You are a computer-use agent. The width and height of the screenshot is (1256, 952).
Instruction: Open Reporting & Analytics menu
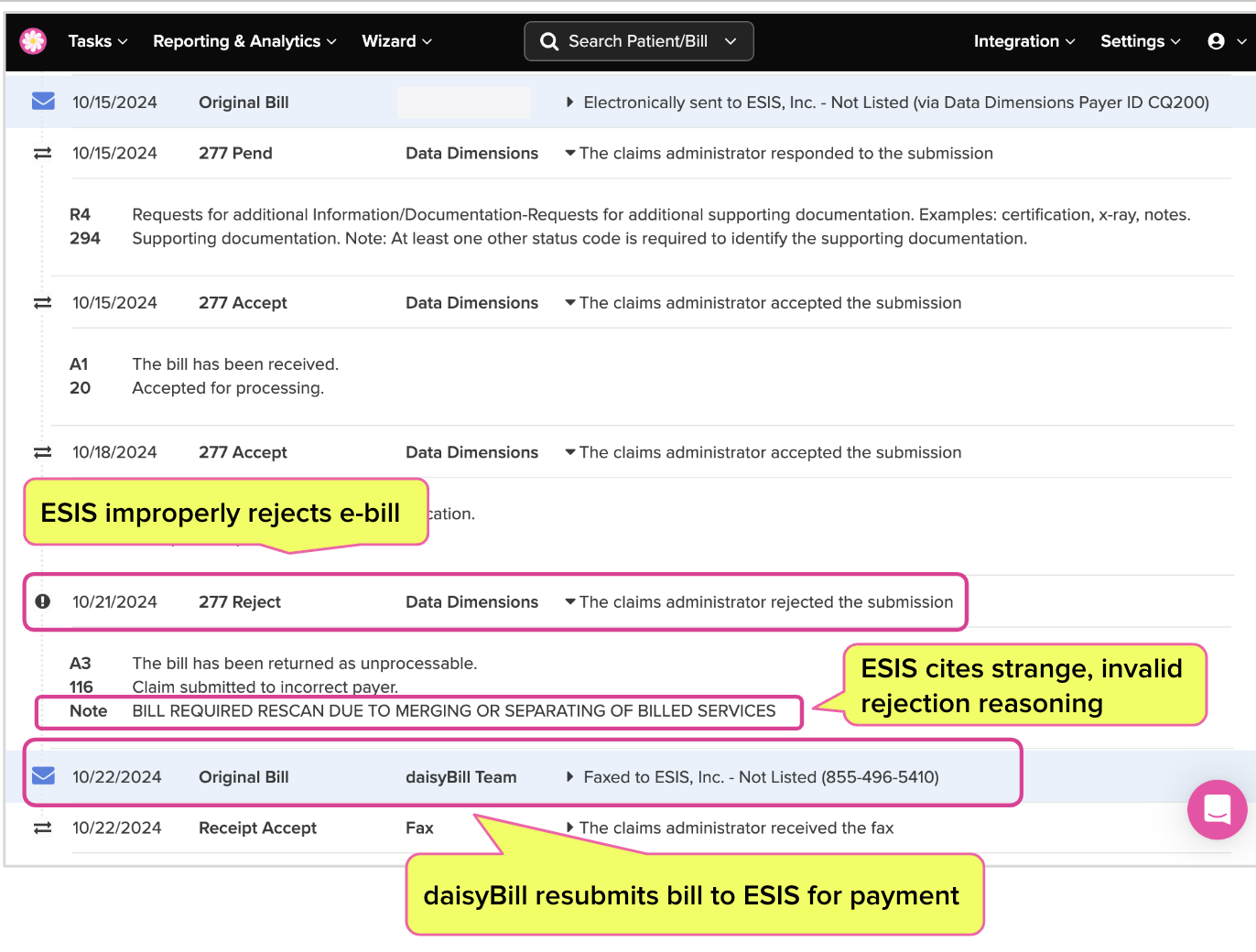point(244,41)
